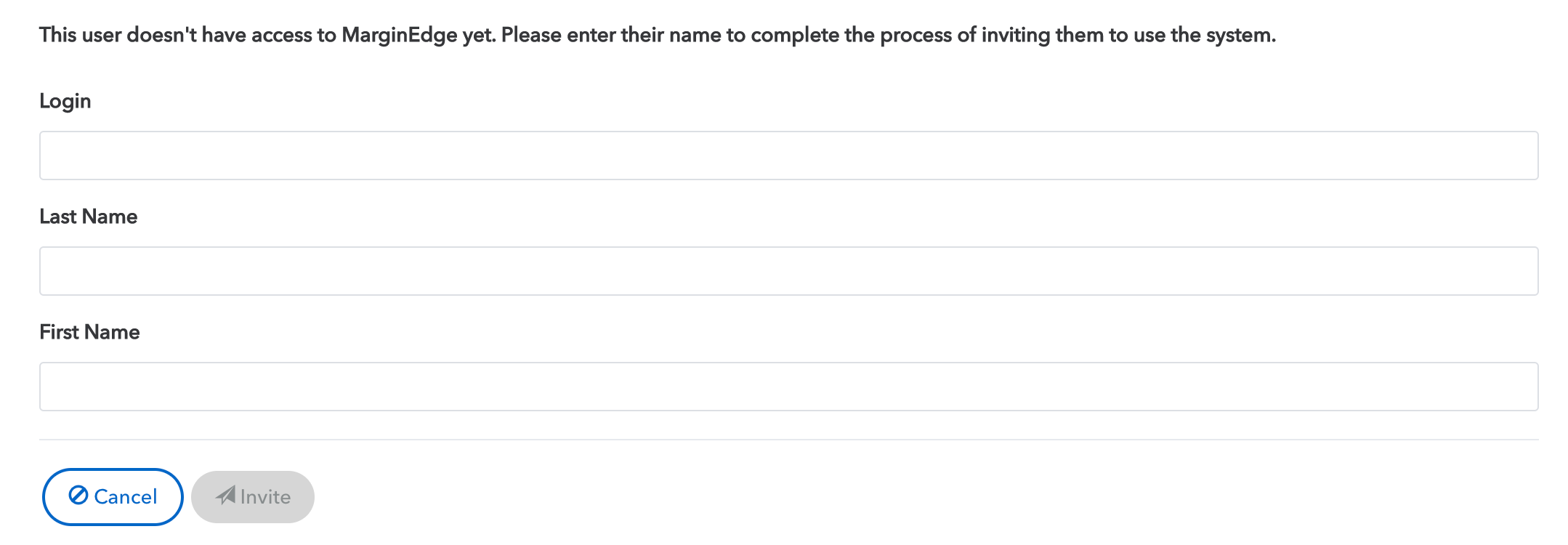Image resolution: width=1568 pixels, height=545 pixels.
Task: Click "This user" at the message start
Action: coord(81,35)
